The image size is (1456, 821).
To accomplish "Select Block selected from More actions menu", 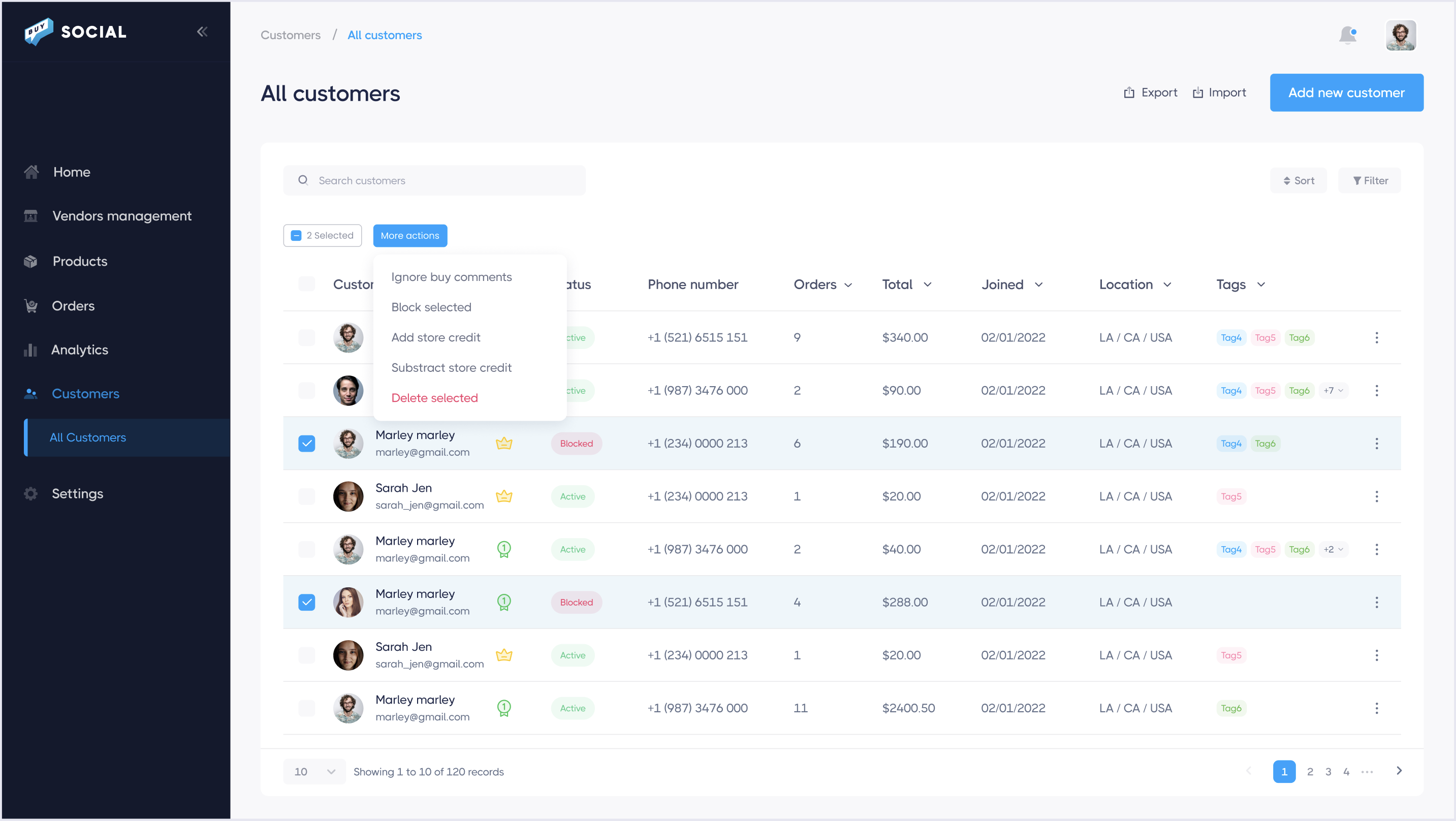I will [431, 307].
